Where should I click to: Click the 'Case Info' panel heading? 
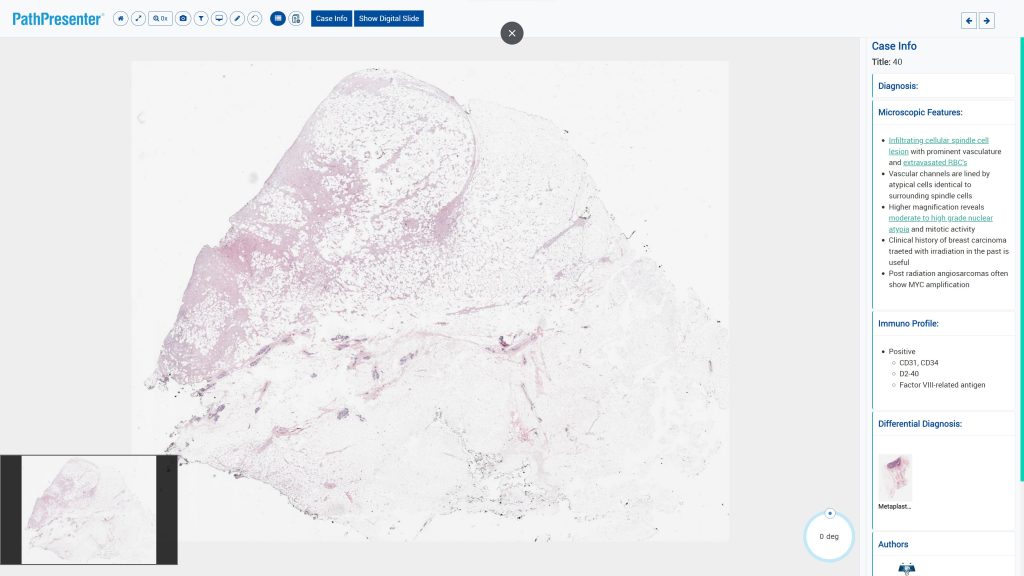point(894,46)
